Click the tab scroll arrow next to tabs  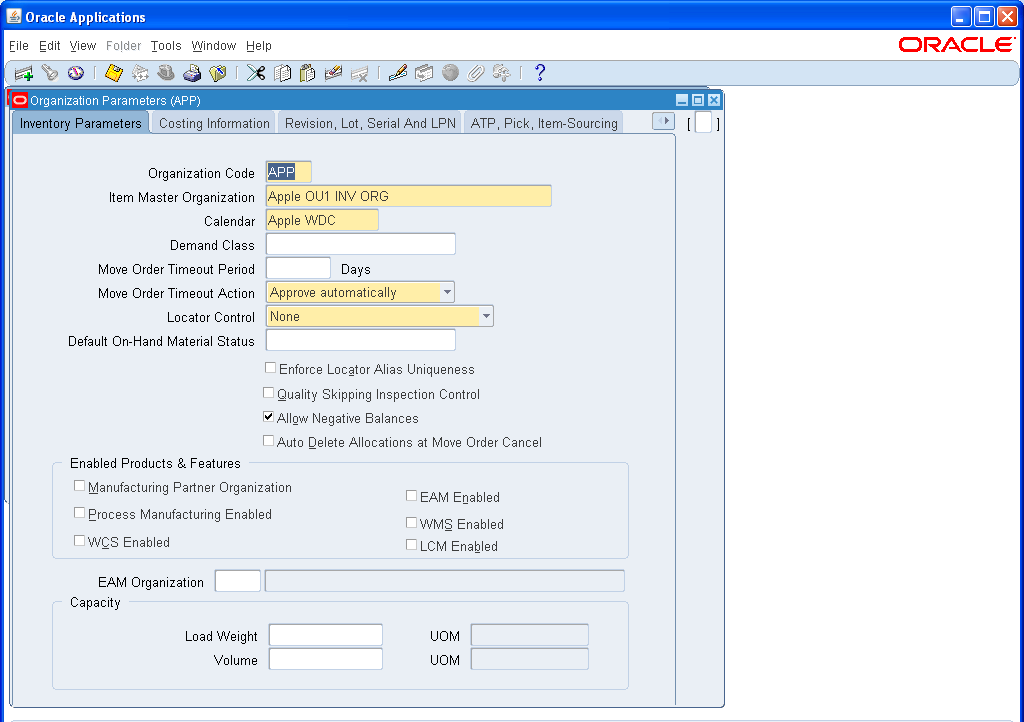[x=664, y=119]
